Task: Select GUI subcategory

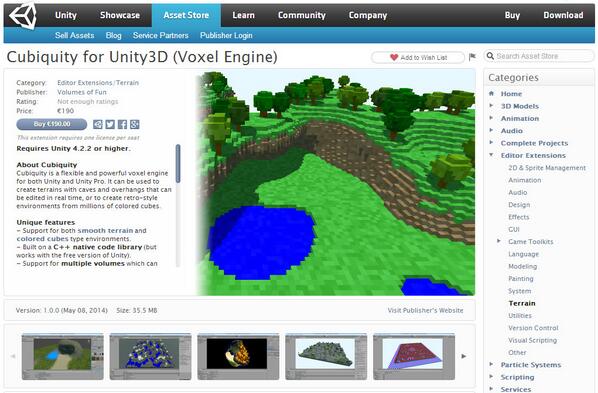Action: point(514,229)
